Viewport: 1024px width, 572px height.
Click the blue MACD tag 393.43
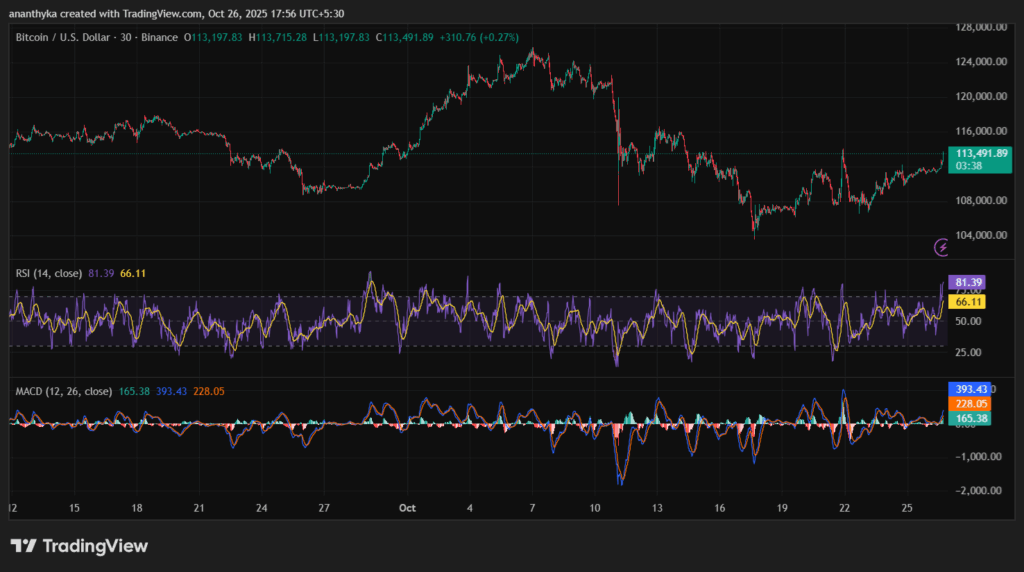click(967, 388)
